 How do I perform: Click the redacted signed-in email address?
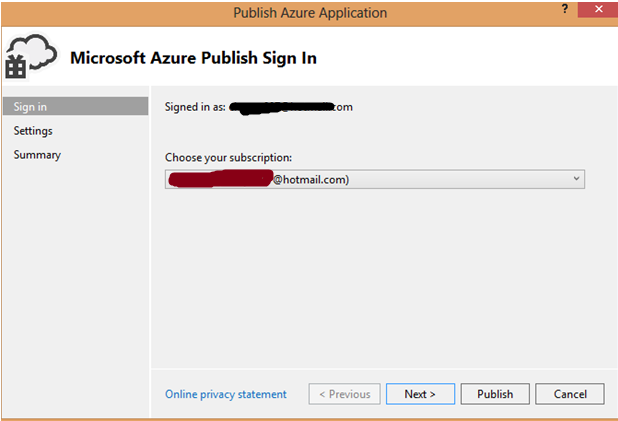click(x=290, y=107)
